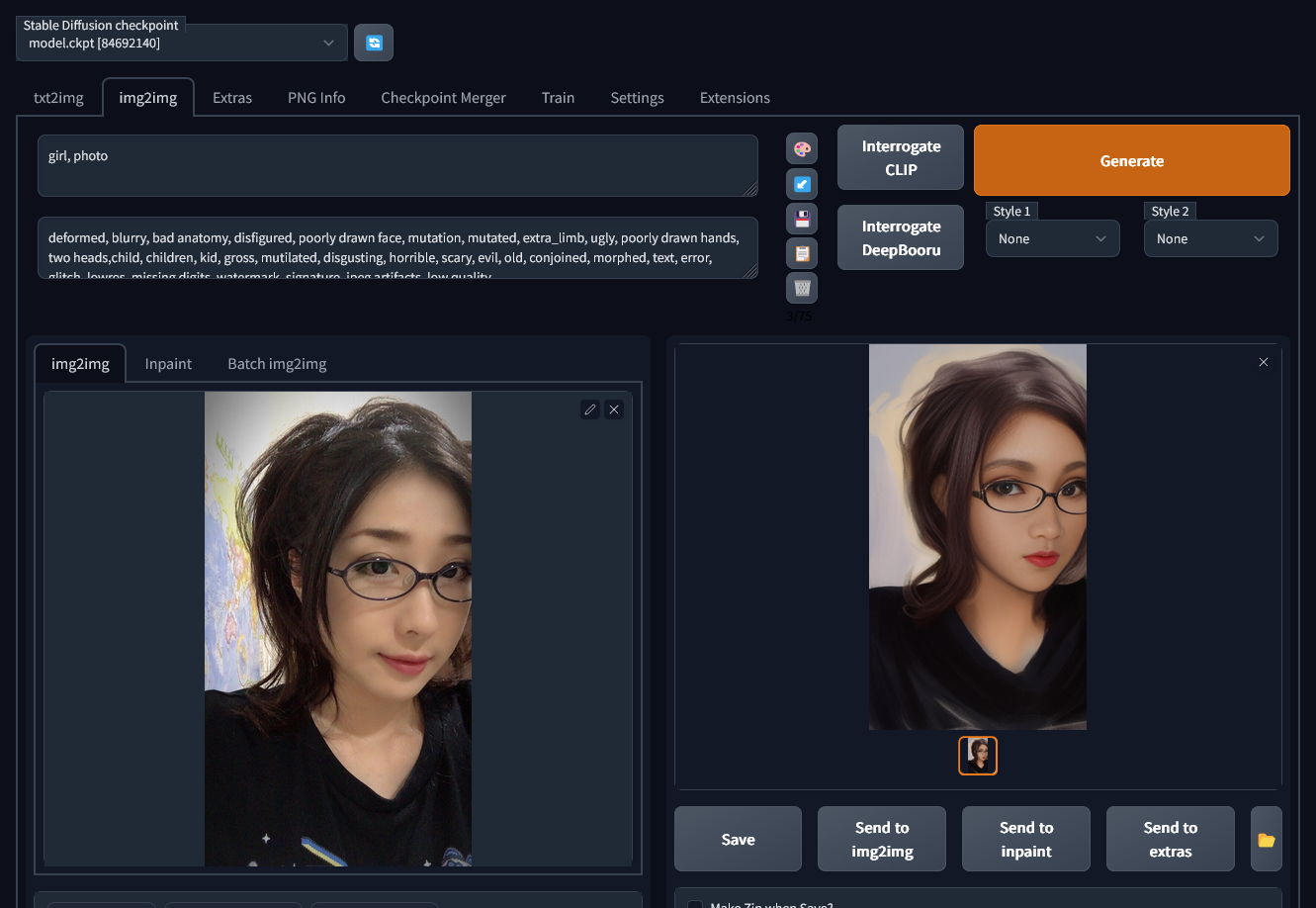Expand the Style 1 dropdown

click(1052, 238)
